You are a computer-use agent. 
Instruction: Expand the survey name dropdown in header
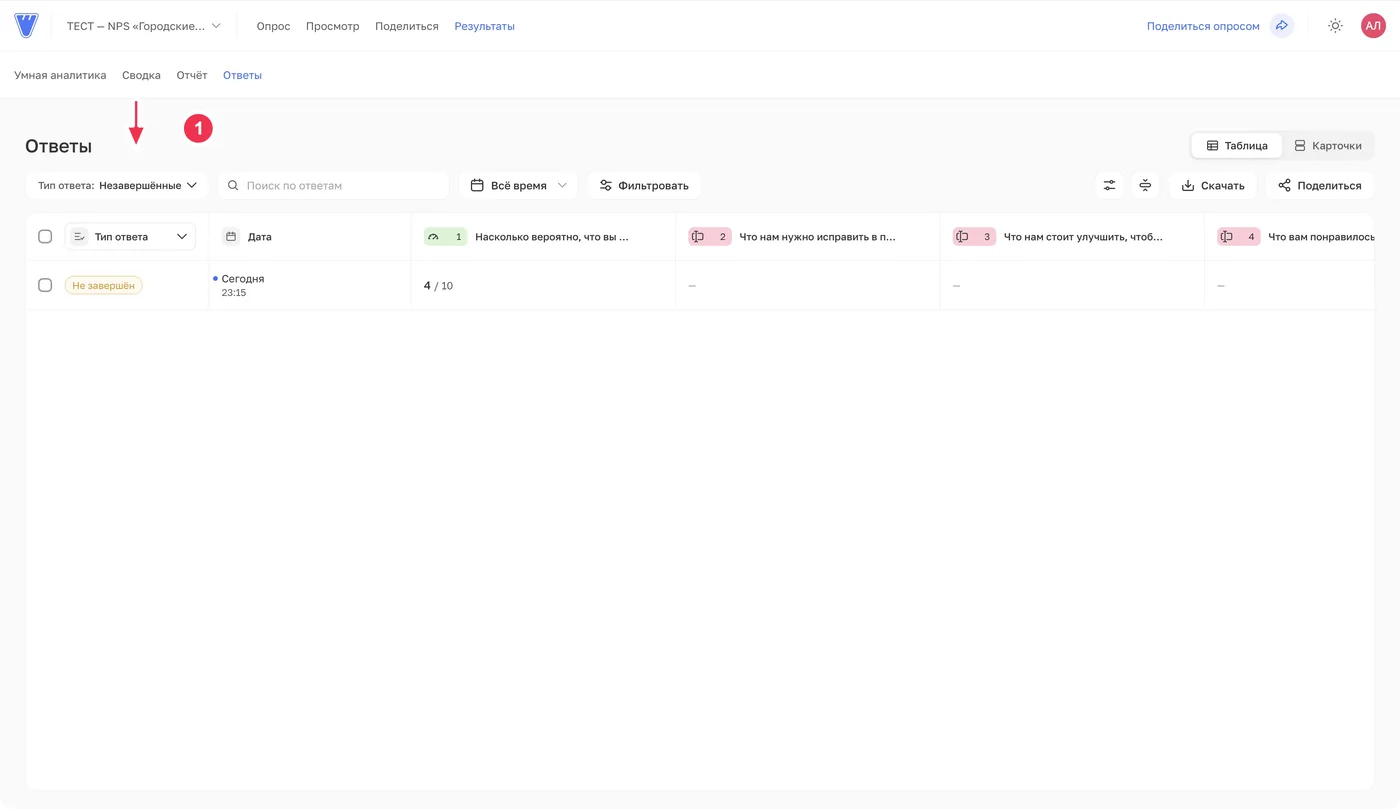143,26
